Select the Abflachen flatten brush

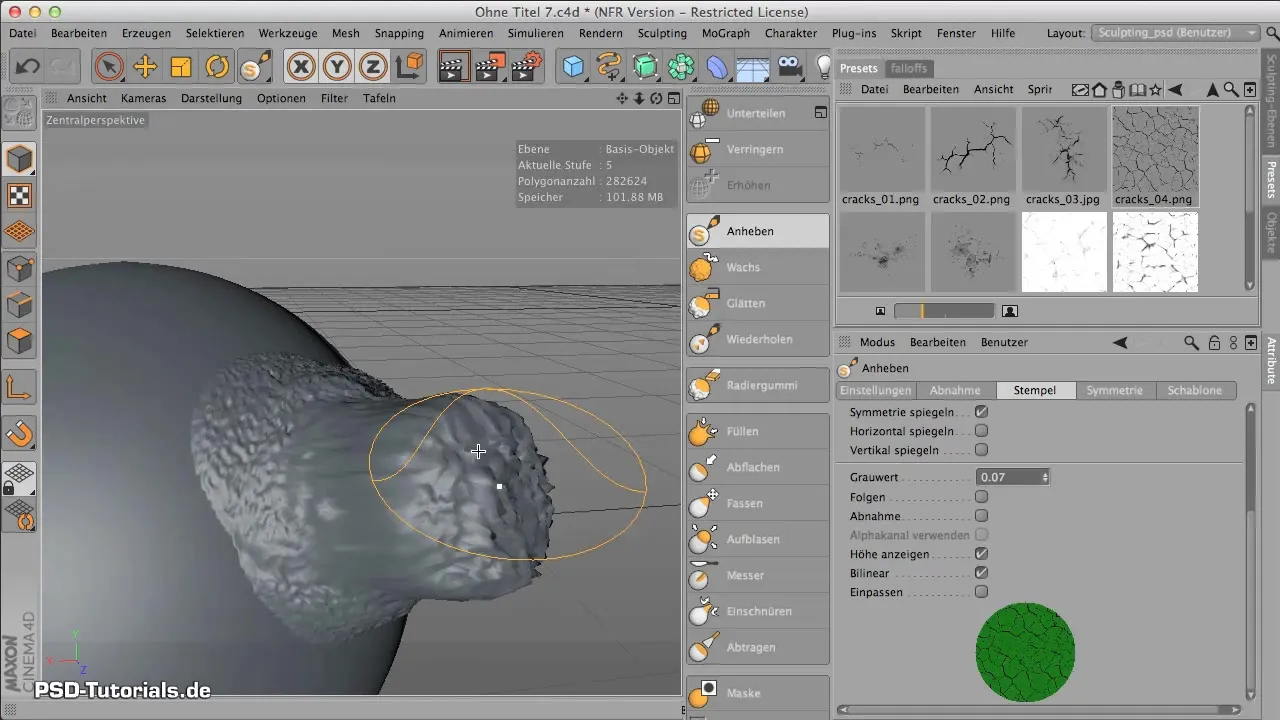(758, 467)
